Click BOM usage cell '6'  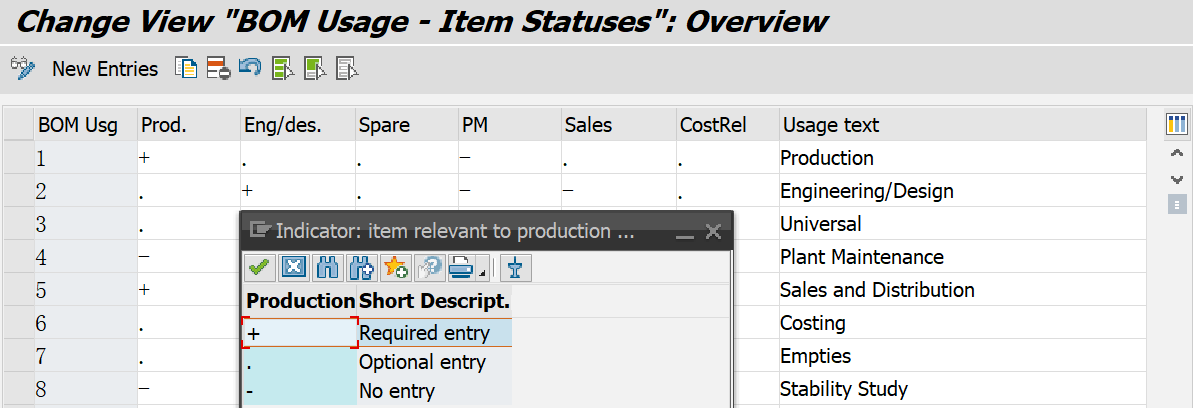pos(86,323)
